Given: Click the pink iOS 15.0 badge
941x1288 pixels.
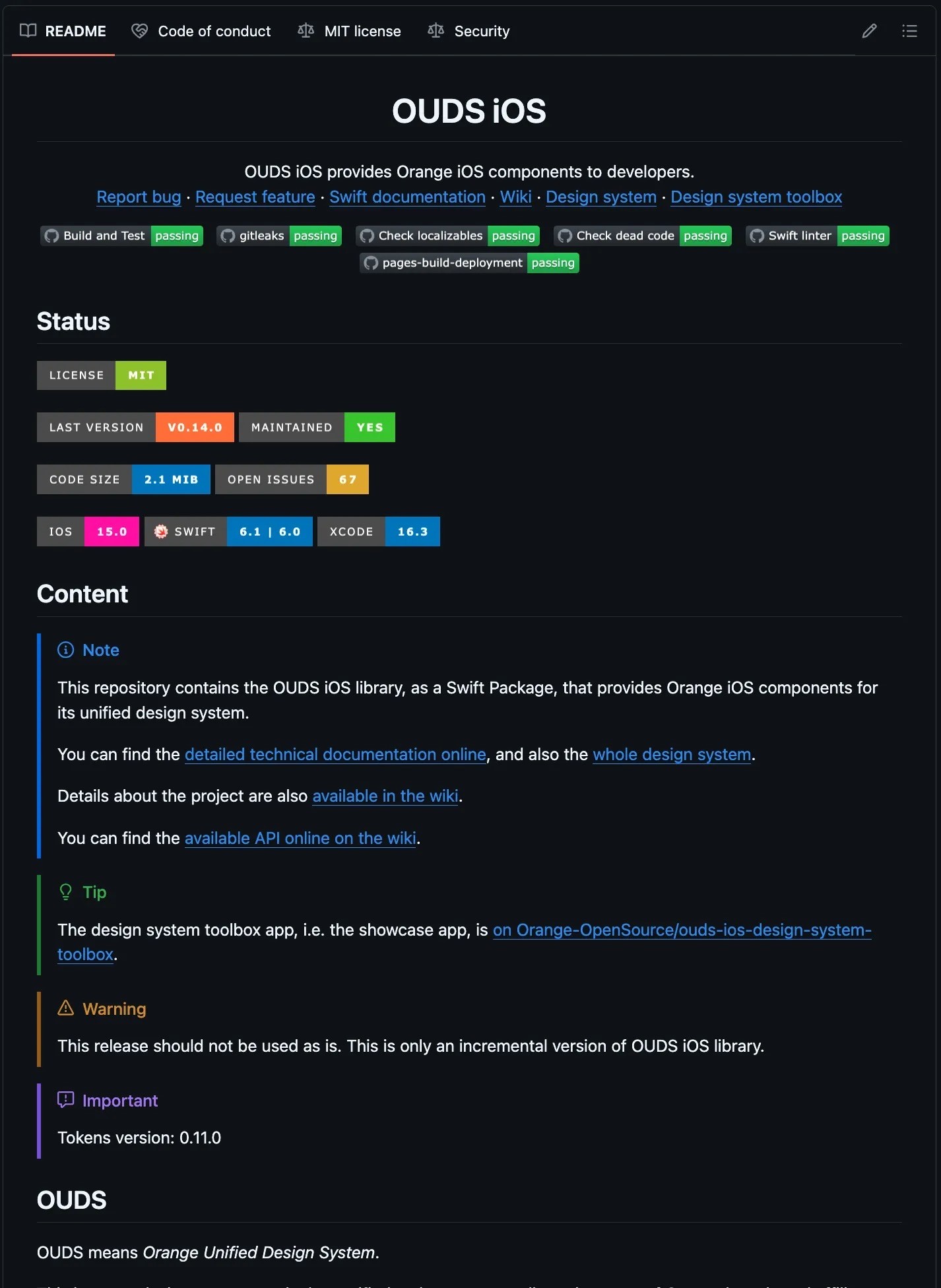Looking at the screenshot, I should [x=88, y=531].
